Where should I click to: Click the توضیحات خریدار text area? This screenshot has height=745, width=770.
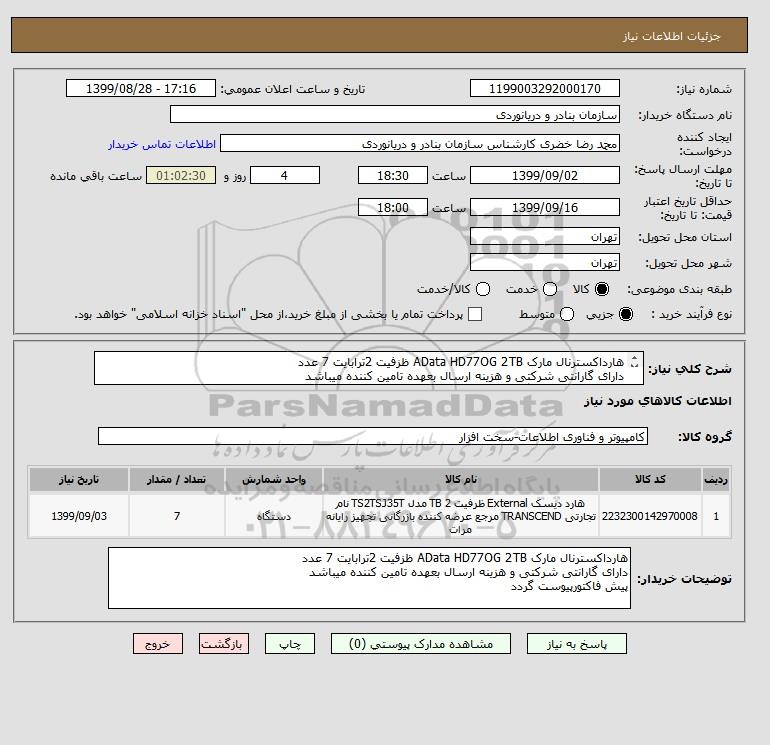tap(369, 579)
